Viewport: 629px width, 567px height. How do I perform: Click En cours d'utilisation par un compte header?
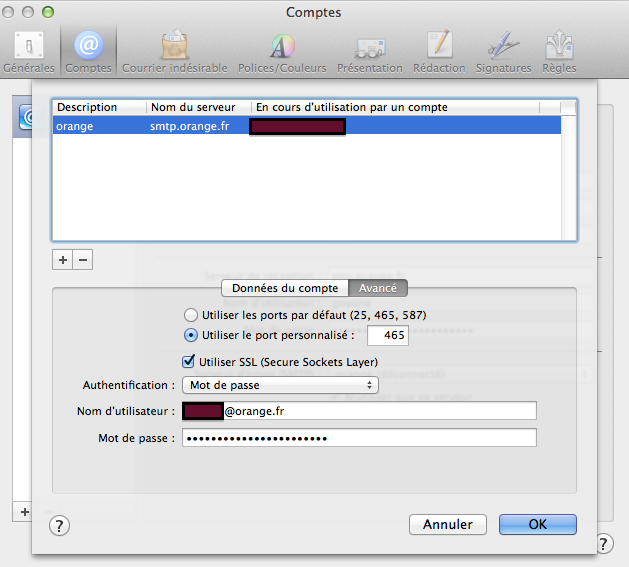(395, 107)
